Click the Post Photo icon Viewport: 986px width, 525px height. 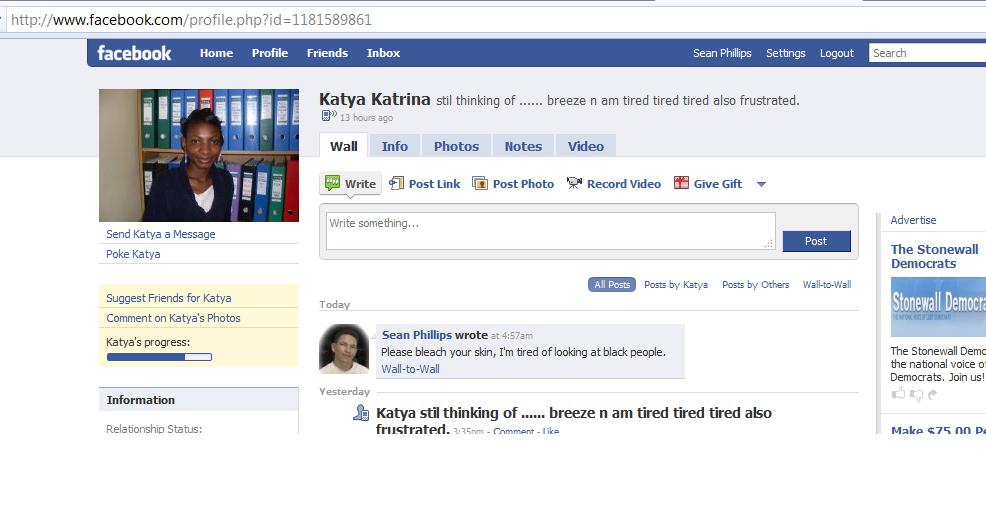point(480,183)
